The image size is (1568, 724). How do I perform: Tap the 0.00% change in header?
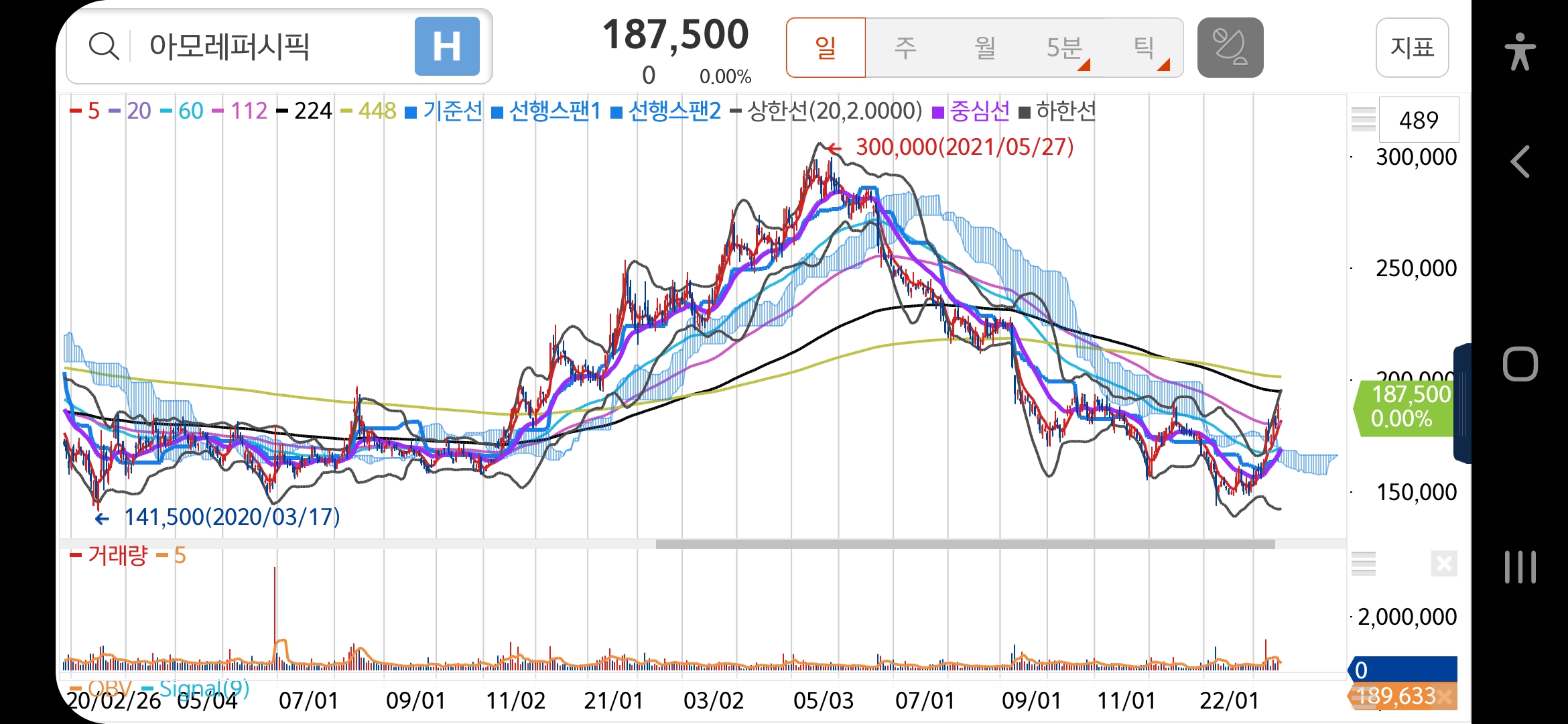725,76
